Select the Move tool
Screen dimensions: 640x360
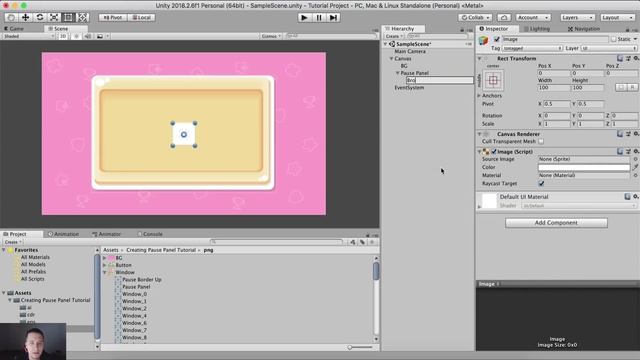tap(25, 18)
